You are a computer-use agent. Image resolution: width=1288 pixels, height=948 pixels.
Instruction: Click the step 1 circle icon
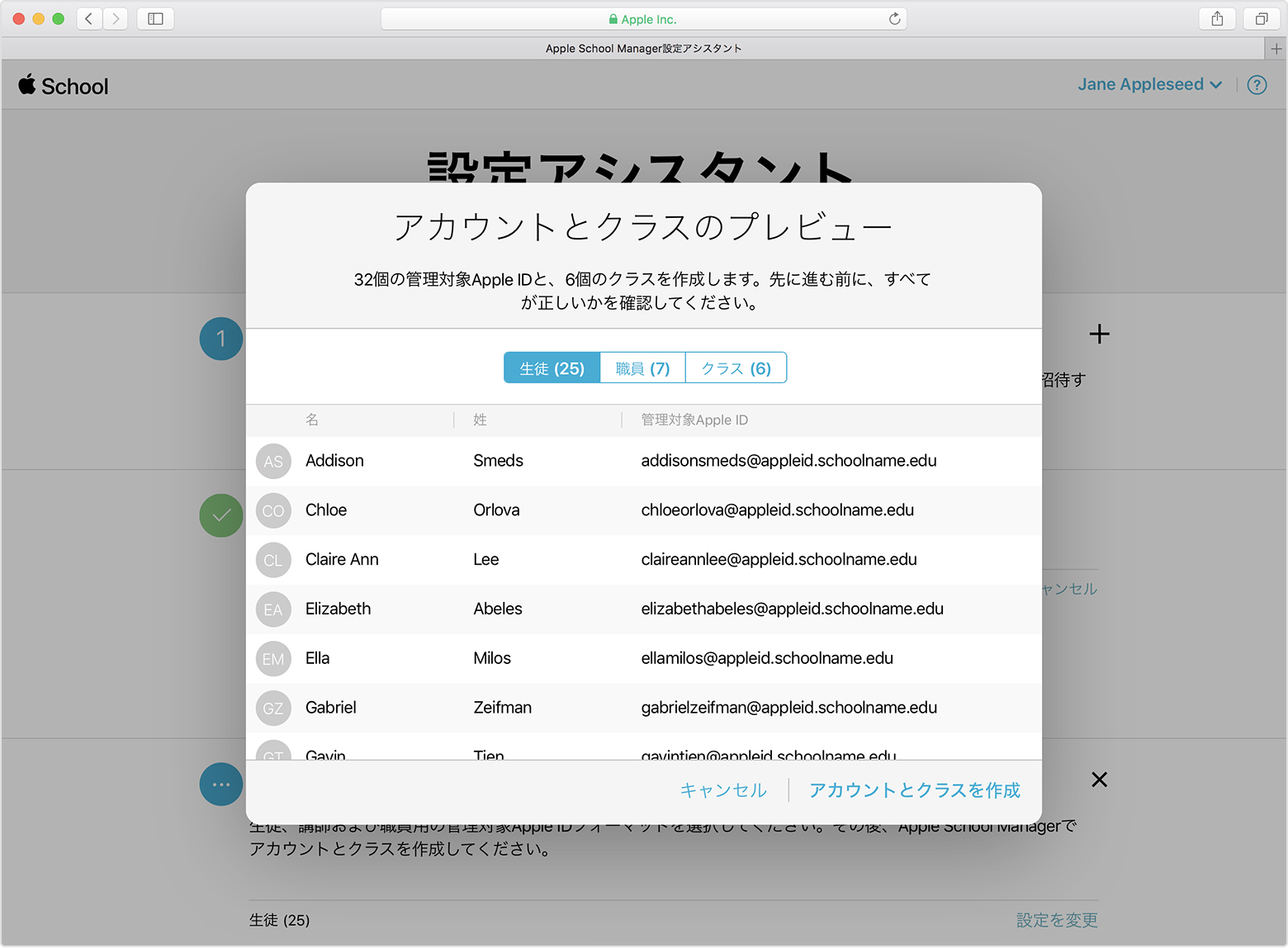click(221, 339)
